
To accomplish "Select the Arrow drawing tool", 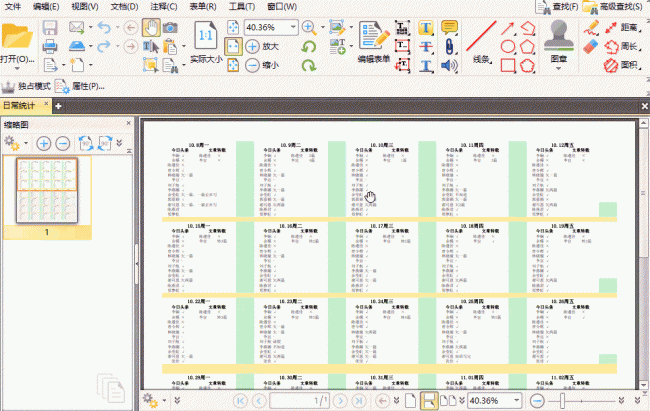I will pyautogui.click(x=507, y=28).
